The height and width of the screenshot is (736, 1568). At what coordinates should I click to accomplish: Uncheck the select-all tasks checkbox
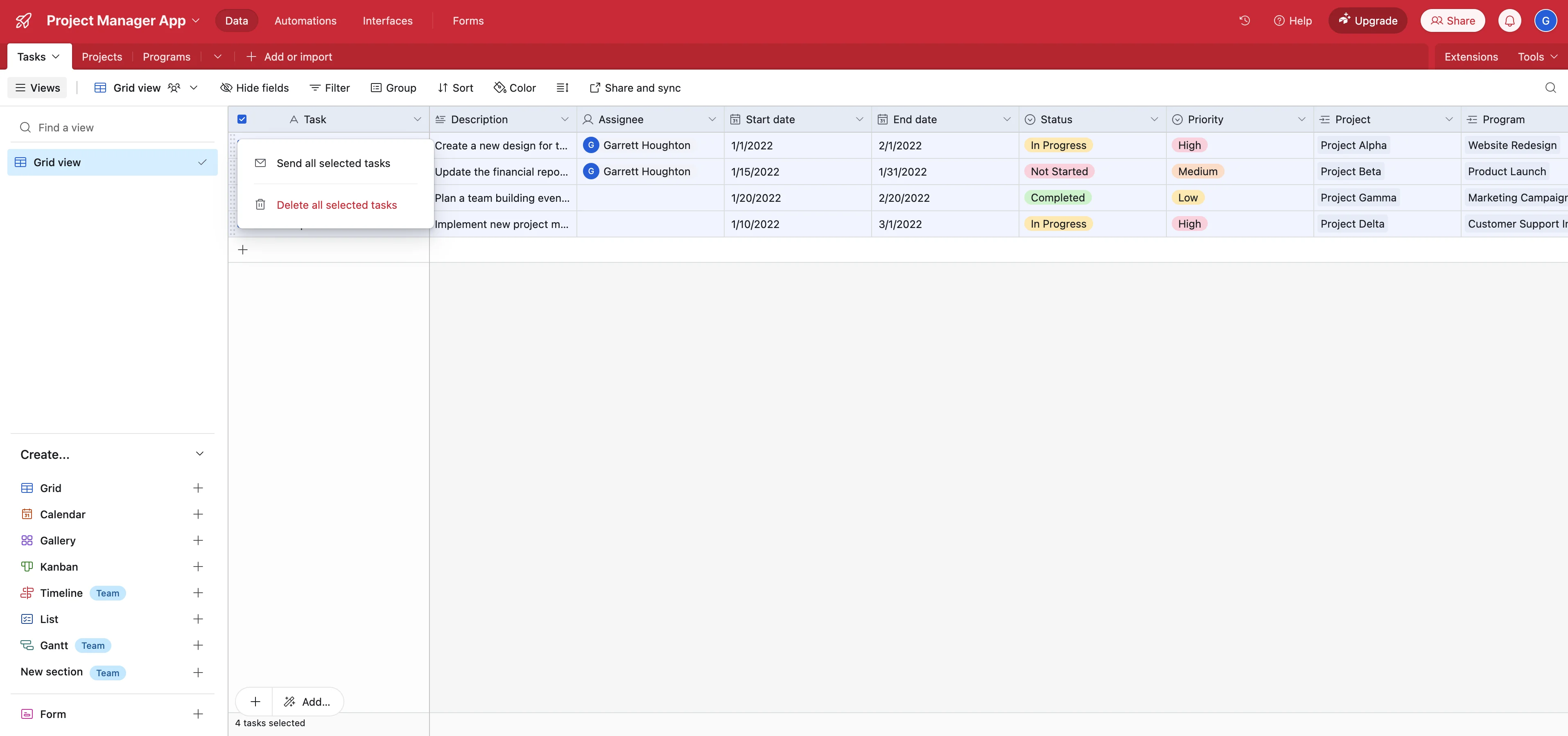tap(242, 119)
